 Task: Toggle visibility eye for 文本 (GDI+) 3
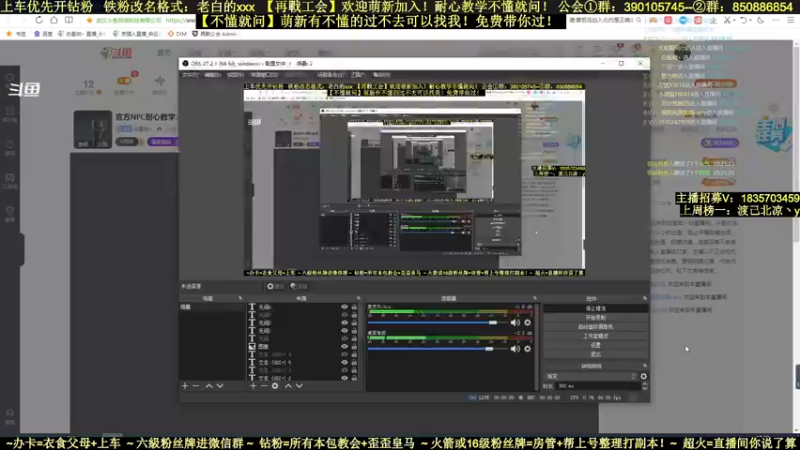pos(344,370)
